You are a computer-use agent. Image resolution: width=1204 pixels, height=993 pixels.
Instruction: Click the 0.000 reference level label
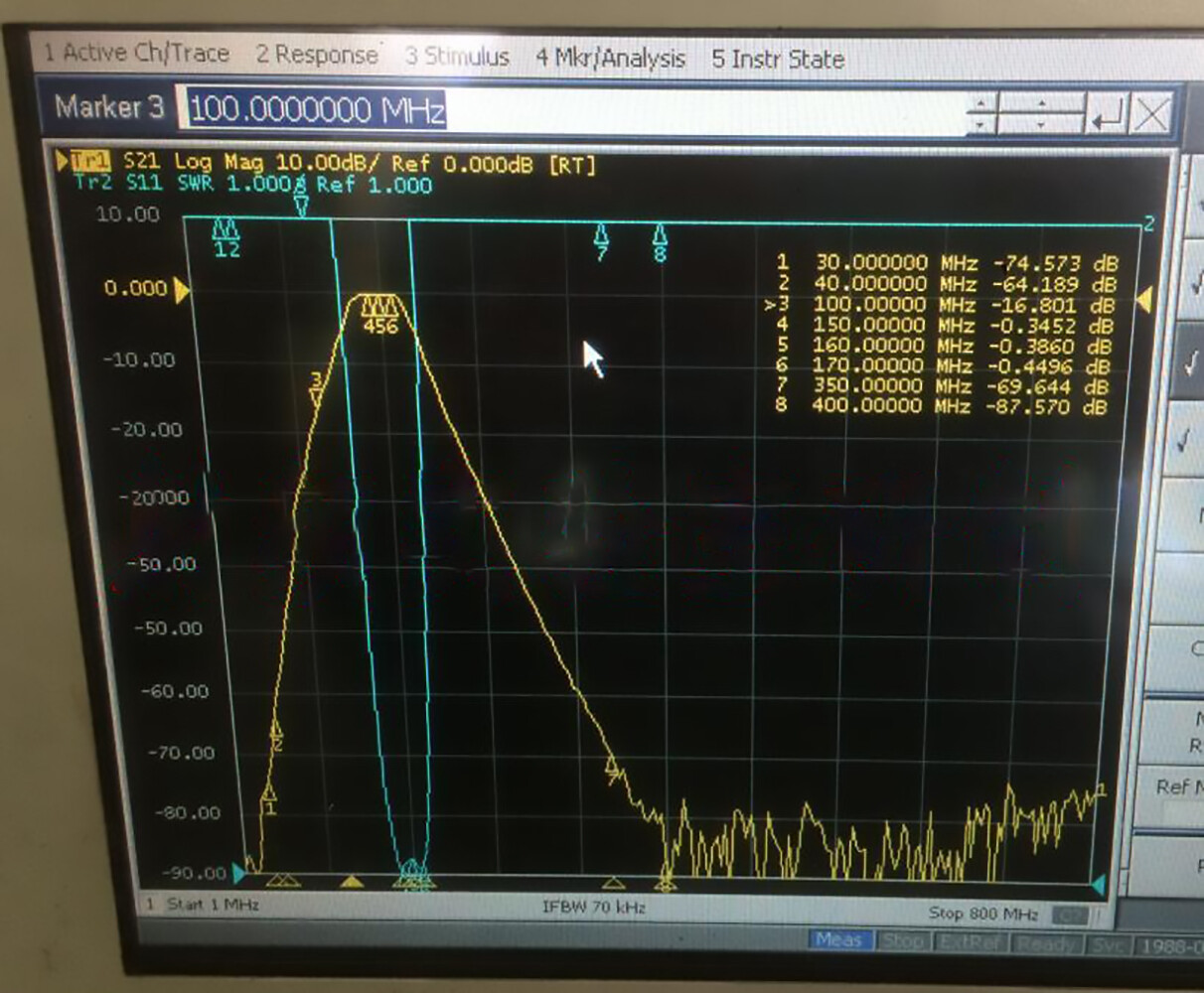tap(135, 289)
